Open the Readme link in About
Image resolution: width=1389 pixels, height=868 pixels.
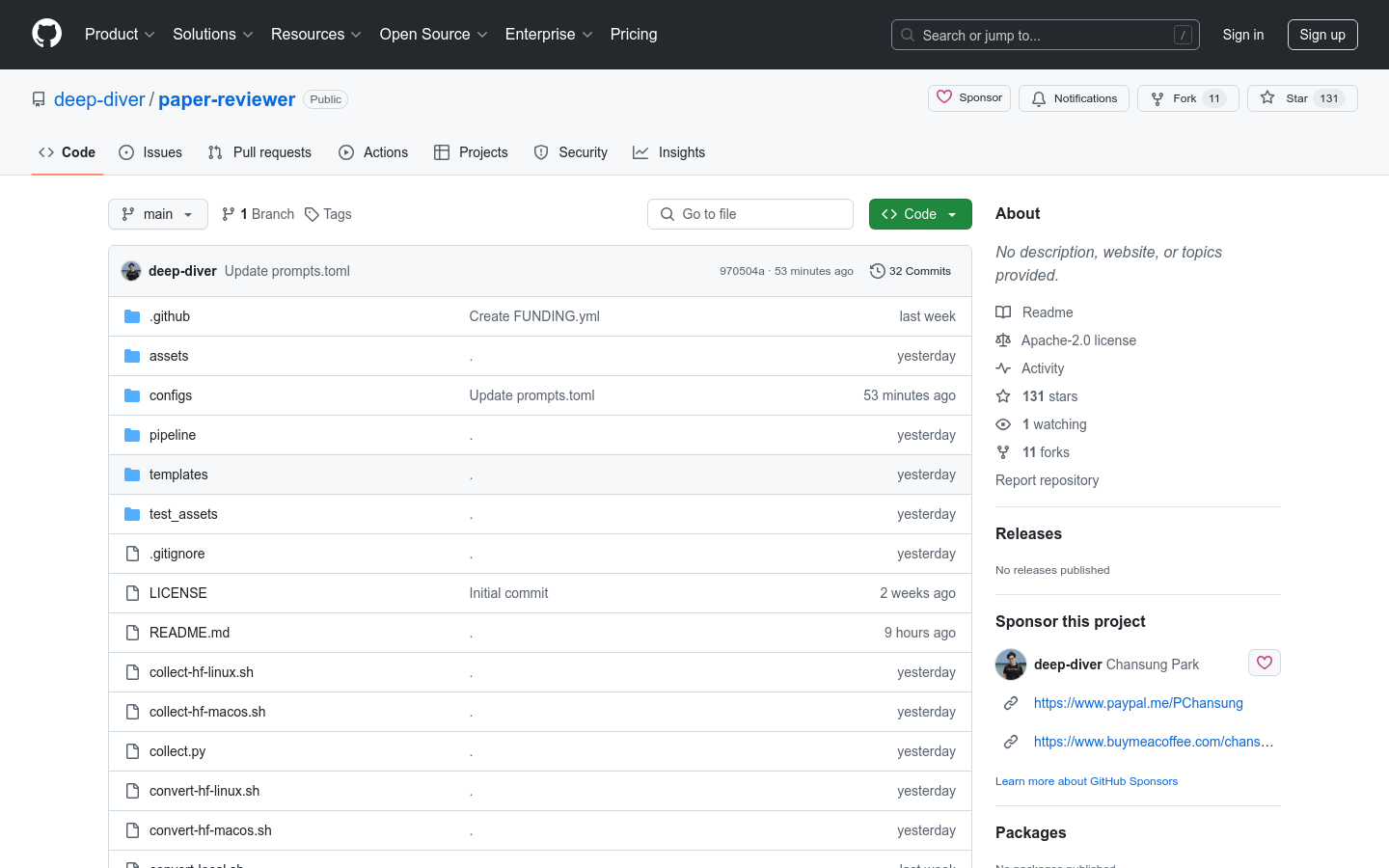pyautogui.click(x=1035, y=312)
